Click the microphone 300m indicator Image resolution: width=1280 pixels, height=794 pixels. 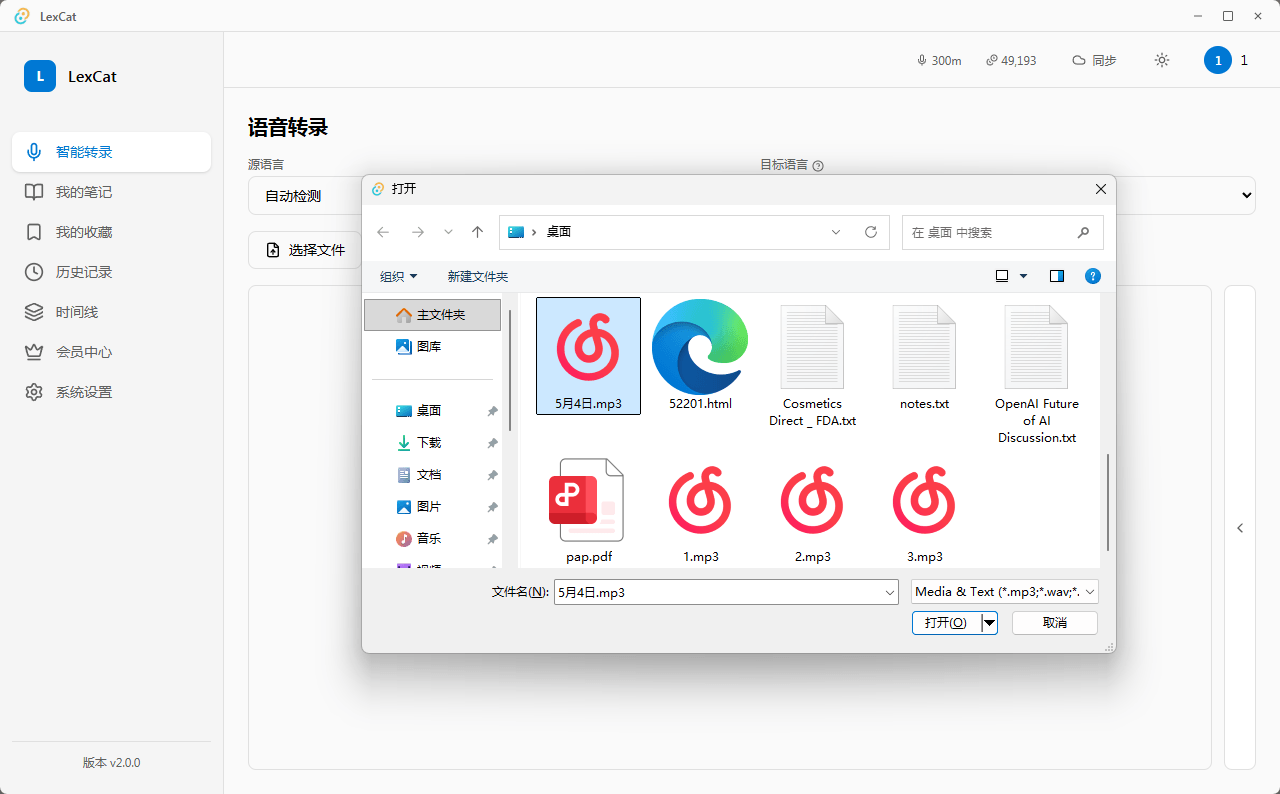tap(939, 60)
